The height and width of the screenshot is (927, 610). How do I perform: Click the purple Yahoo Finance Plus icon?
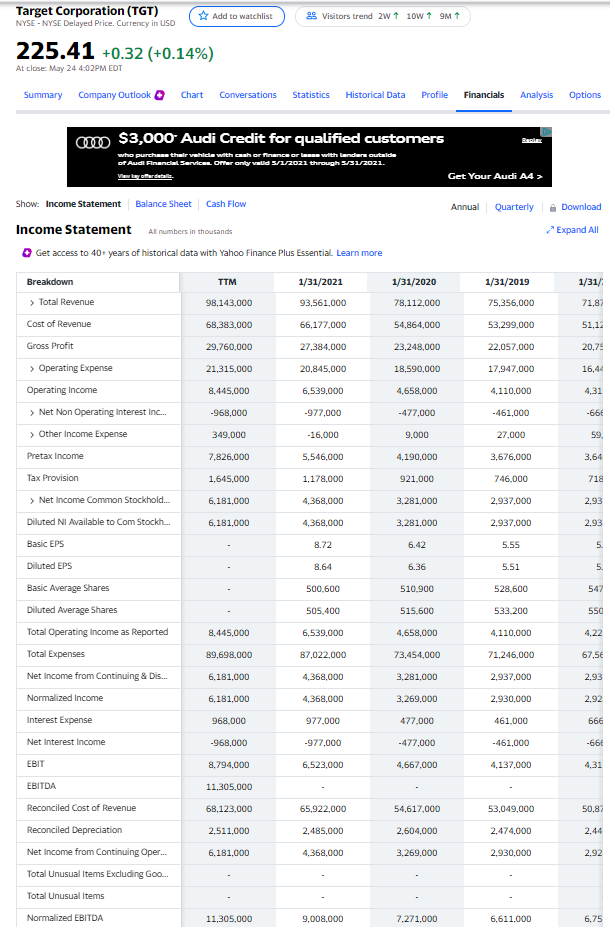pyautogui.click(x=27, y=253)
